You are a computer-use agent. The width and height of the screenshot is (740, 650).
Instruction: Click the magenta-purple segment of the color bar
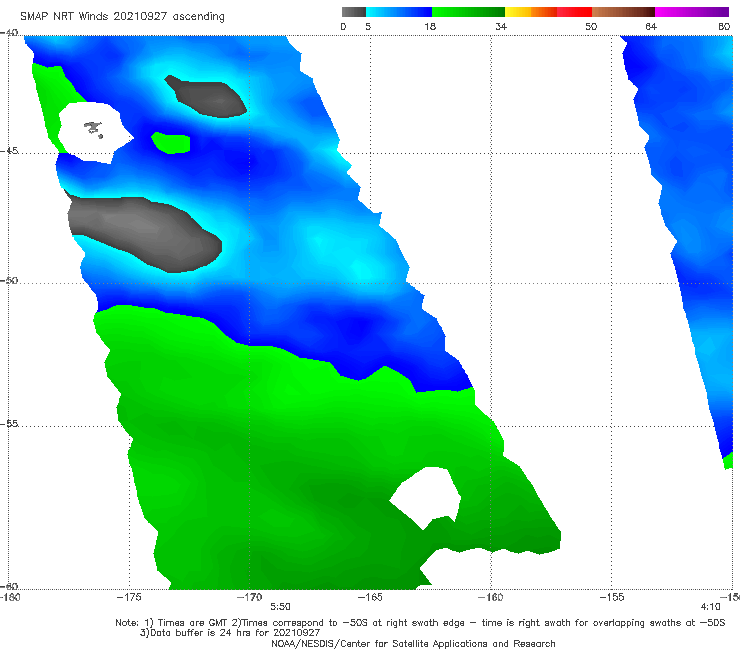[x=692, y=12]
